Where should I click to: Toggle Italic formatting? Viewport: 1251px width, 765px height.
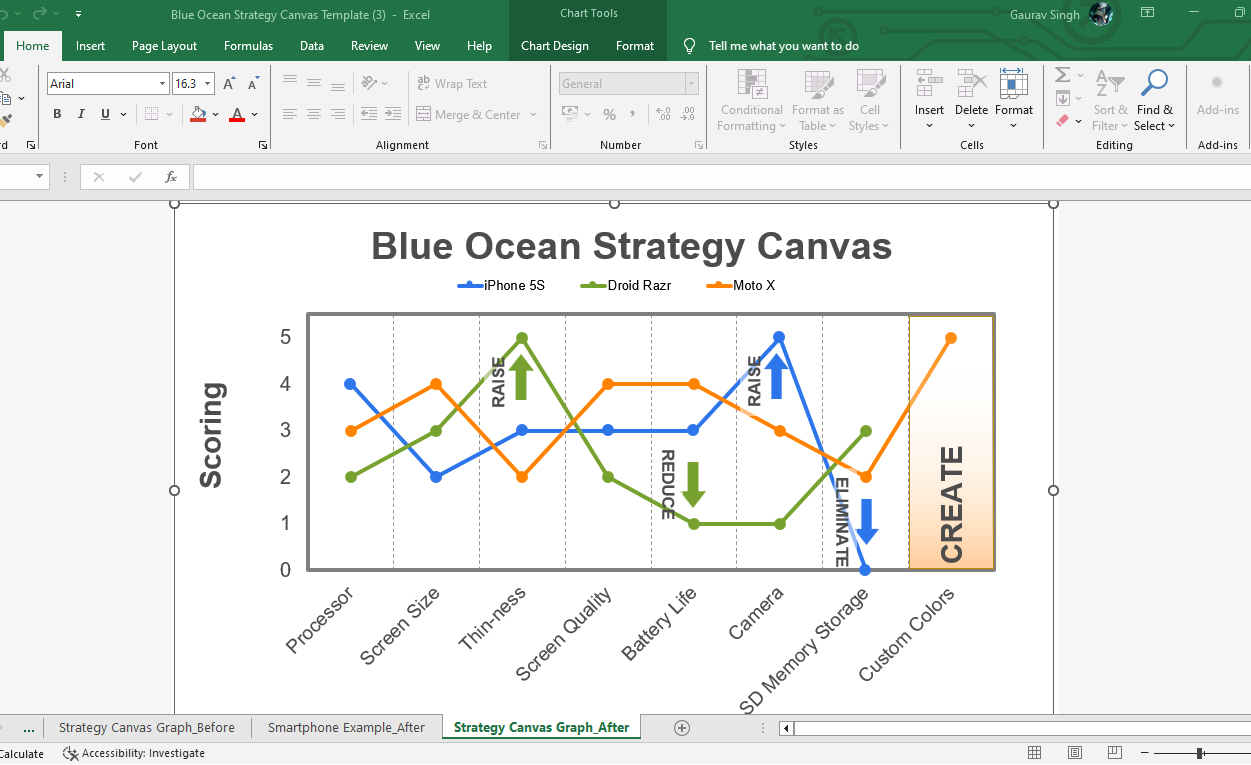pyautogui.click(x=81, y=114)
